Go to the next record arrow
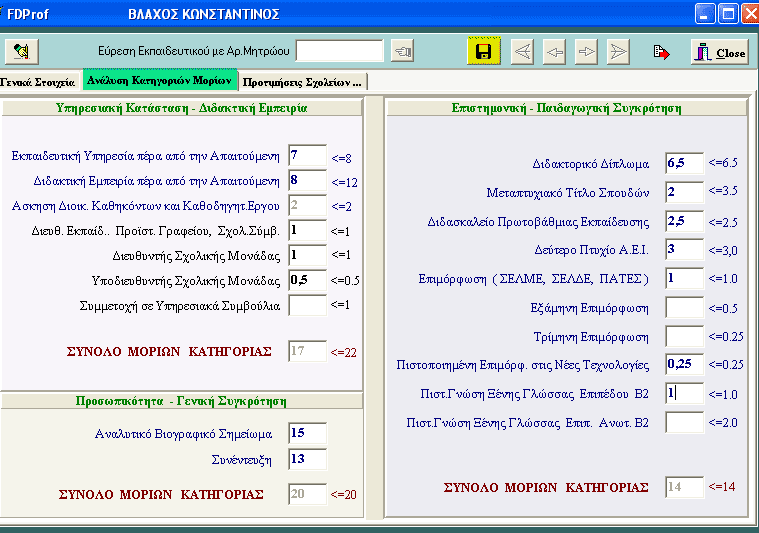The height and width of the screenshot is (533, 759). pos(587,52)
